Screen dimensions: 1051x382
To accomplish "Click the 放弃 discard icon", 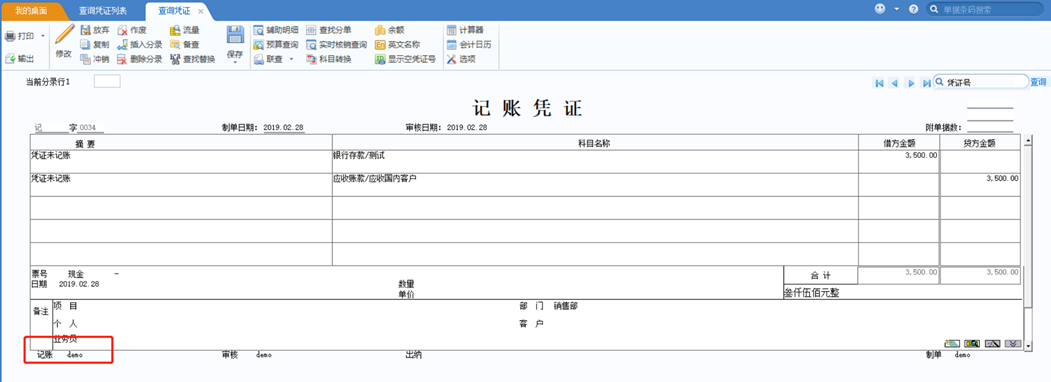I will click(x=85, y=30).
